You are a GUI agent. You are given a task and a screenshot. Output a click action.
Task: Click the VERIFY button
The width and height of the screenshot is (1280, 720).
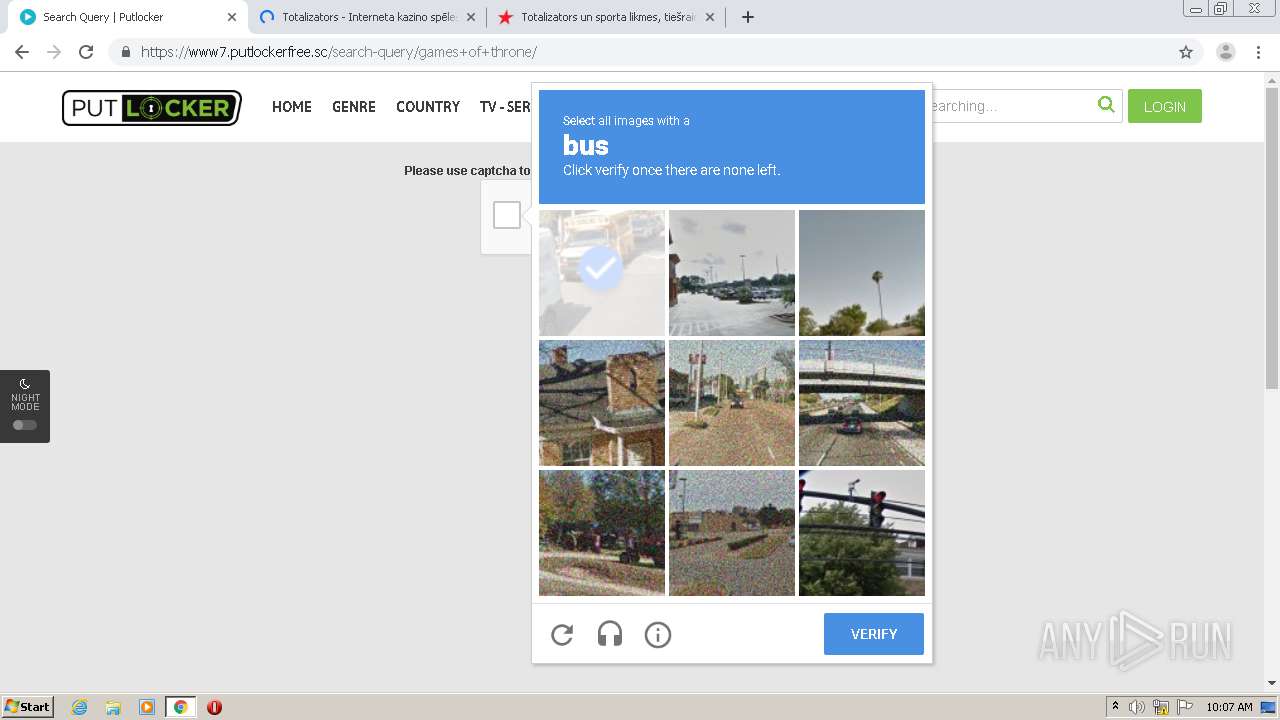pyautogui.click(x=874, y=634)
